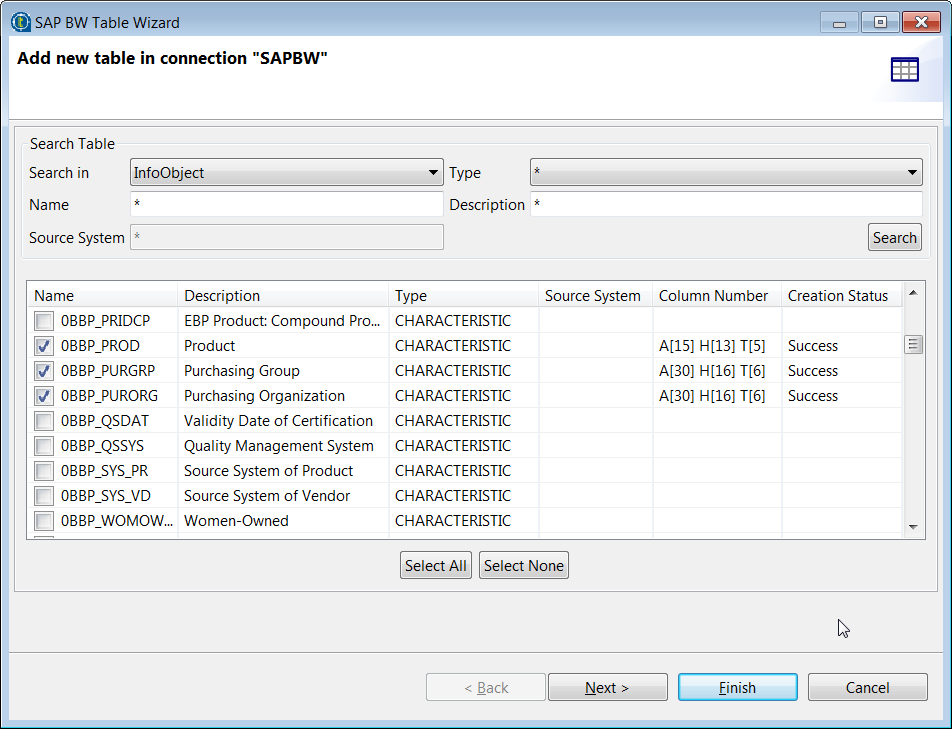This screenshot has height=729, width=952.
Task: Check the 0BBP_PRIDCP checkbox
Action: pos(44,321)
